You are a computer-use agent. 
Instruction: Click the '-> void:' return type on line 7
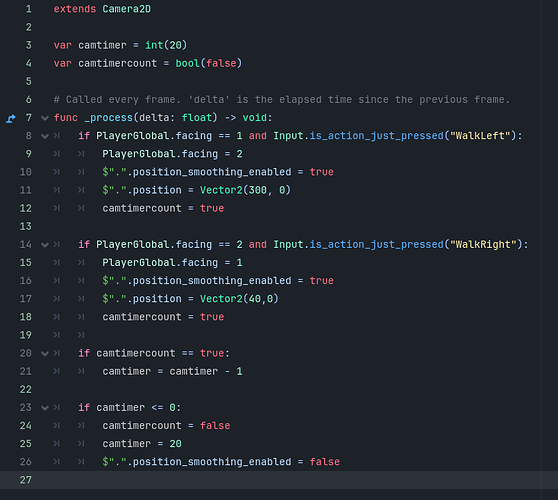249,118
